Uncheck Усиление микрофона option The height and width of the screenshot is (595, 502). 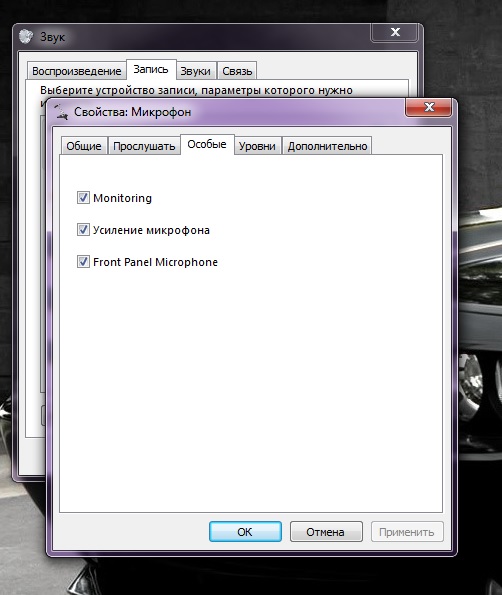click(x=83, y=230)
